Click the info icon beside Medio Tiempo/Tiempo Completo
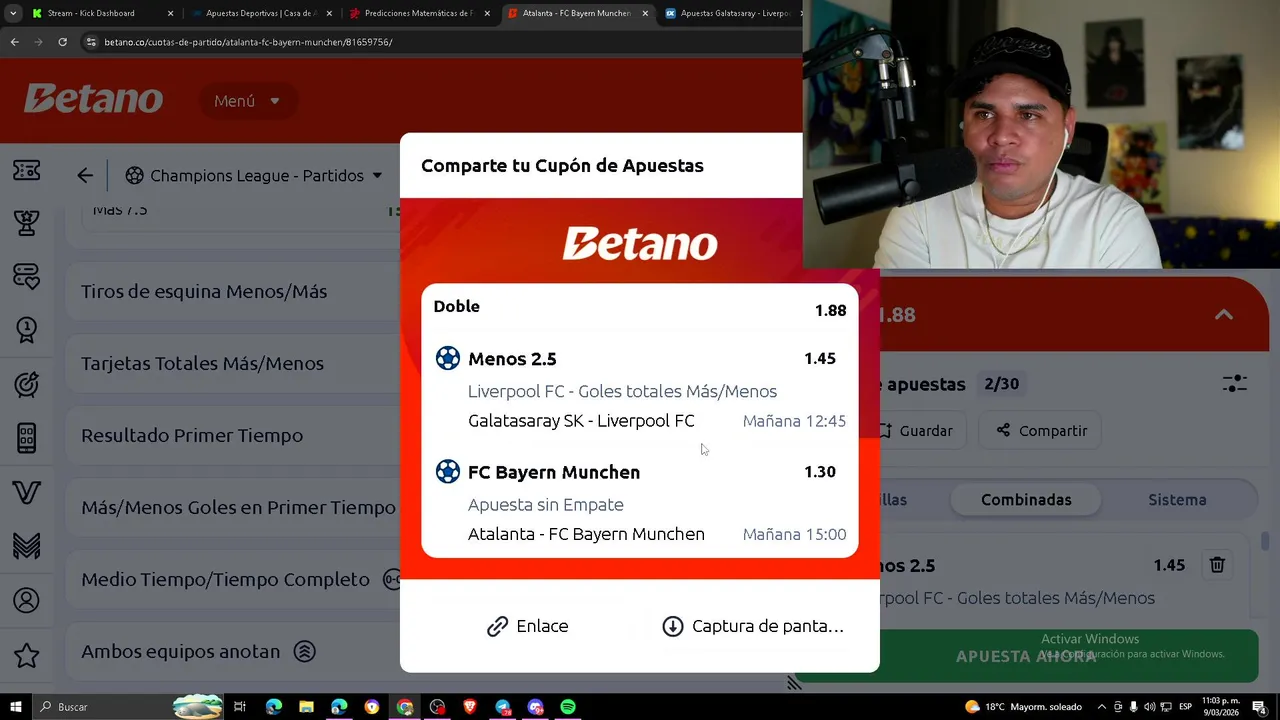The width and height of the screenshot is (1280, 720). tap(392, 579)
